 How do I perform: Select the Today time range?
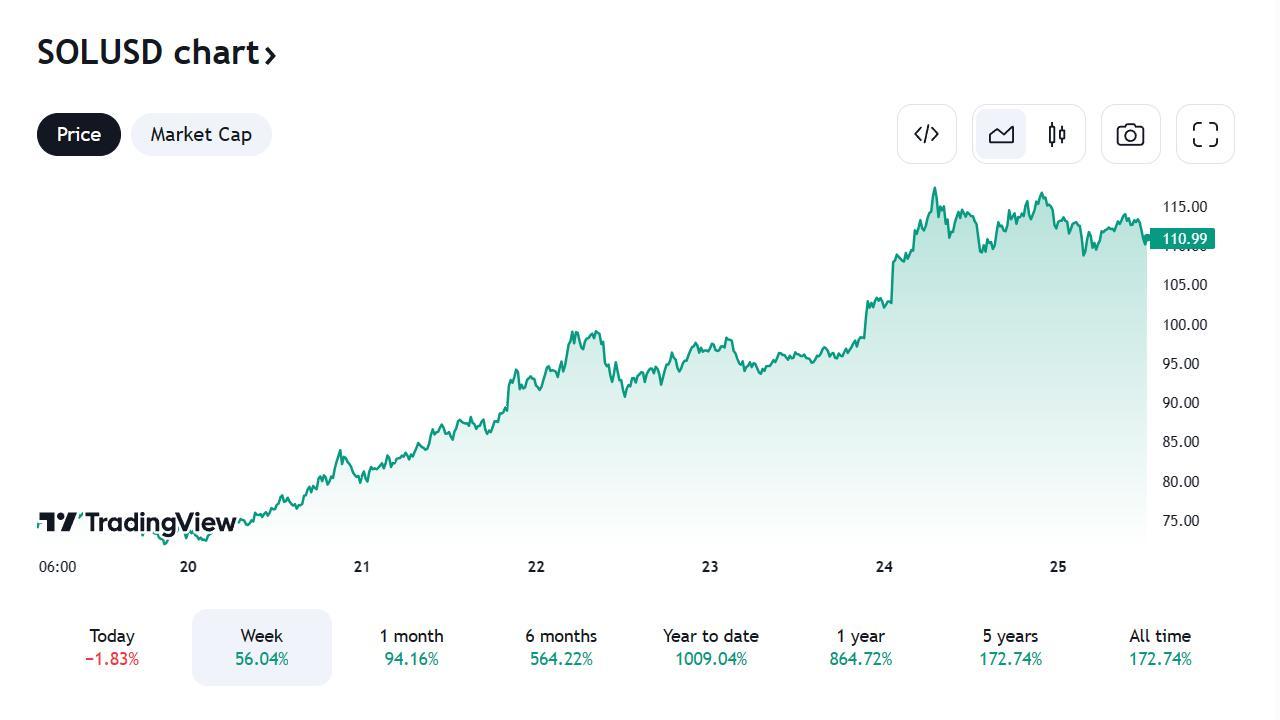coord(112,647)
